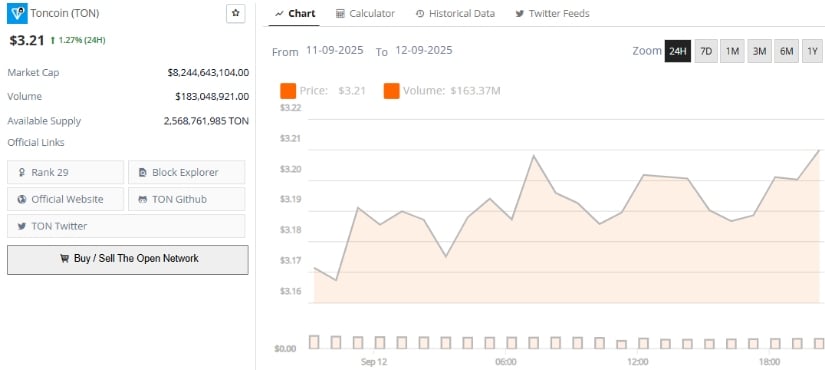Click the price peak point near 07:00

click(534, 156)
